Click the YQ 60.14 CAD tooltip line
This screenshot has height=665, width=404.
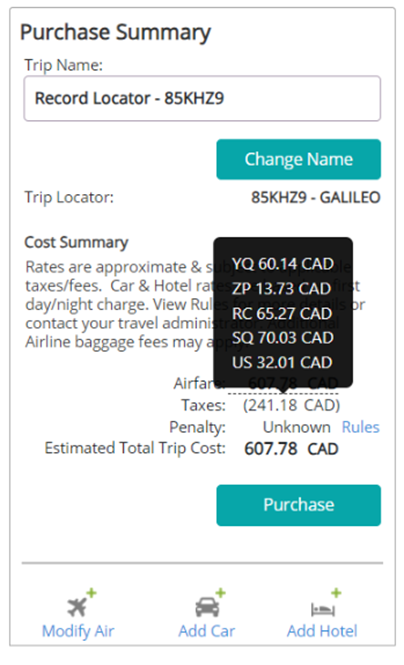(x=283, y=264)
